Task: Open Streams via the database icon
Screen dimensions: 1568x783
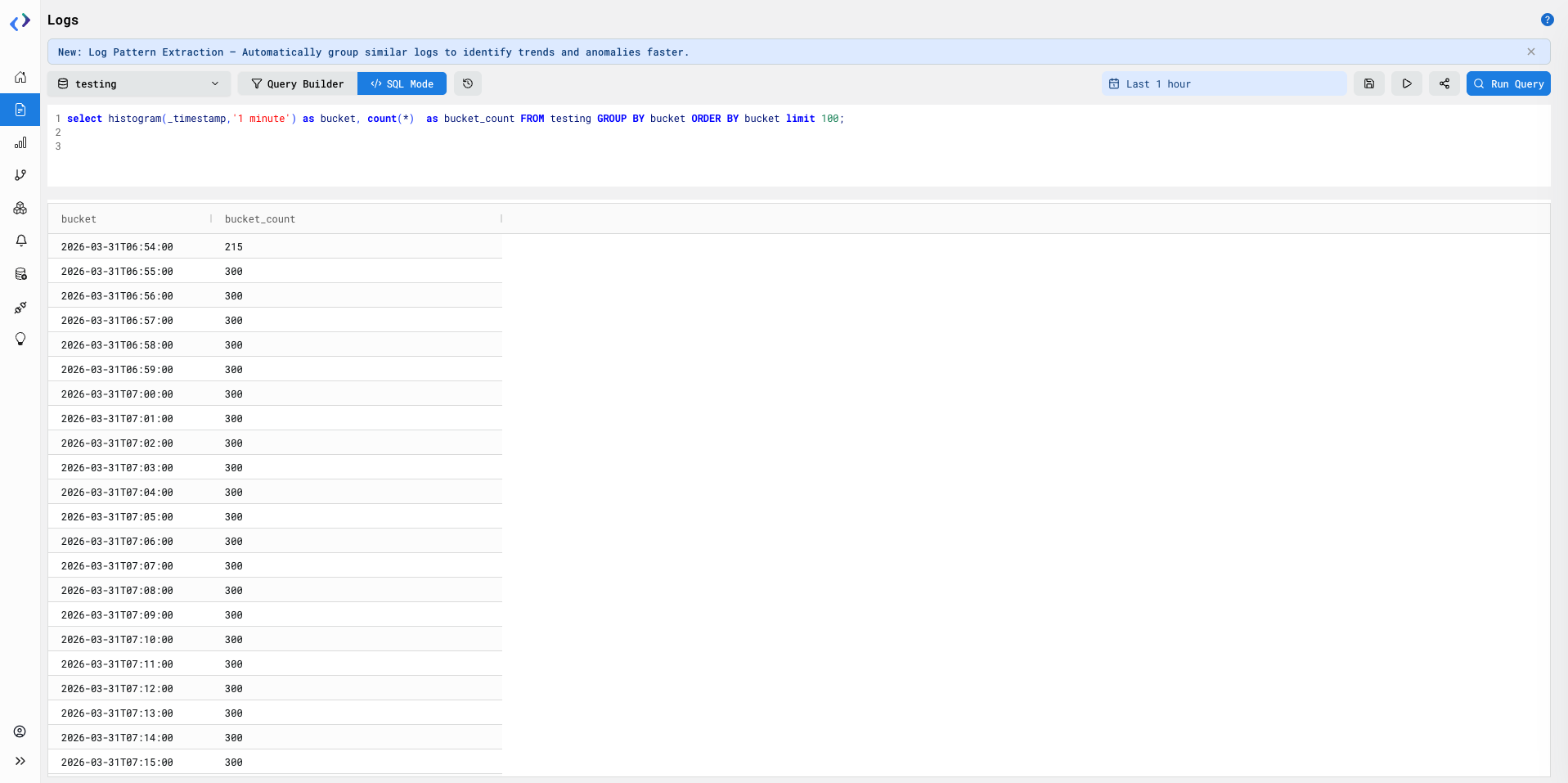Action: click(x=20, y=274)
